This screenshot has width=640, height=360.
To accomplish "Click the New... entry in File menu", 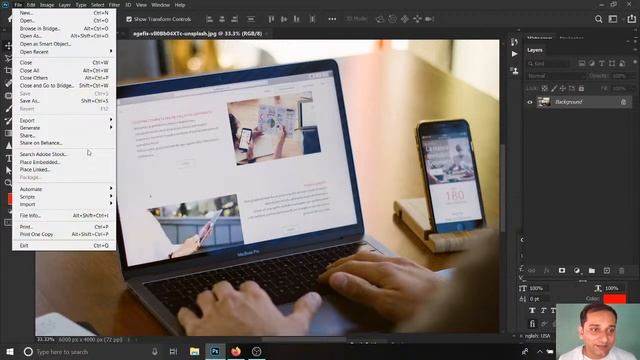I will (x=64, y=13).
